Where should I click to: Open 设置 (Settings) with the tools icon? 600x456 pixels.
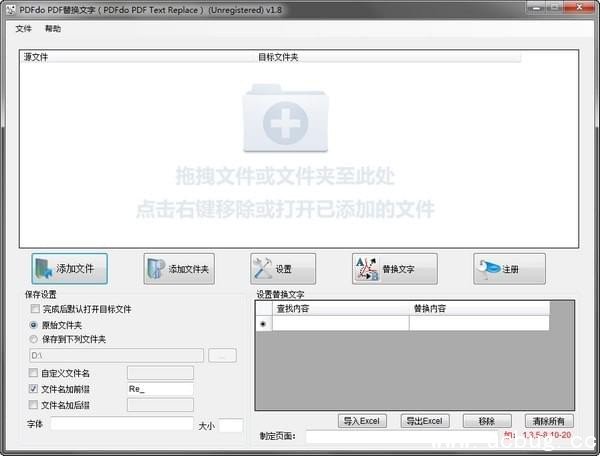[283, 269]
